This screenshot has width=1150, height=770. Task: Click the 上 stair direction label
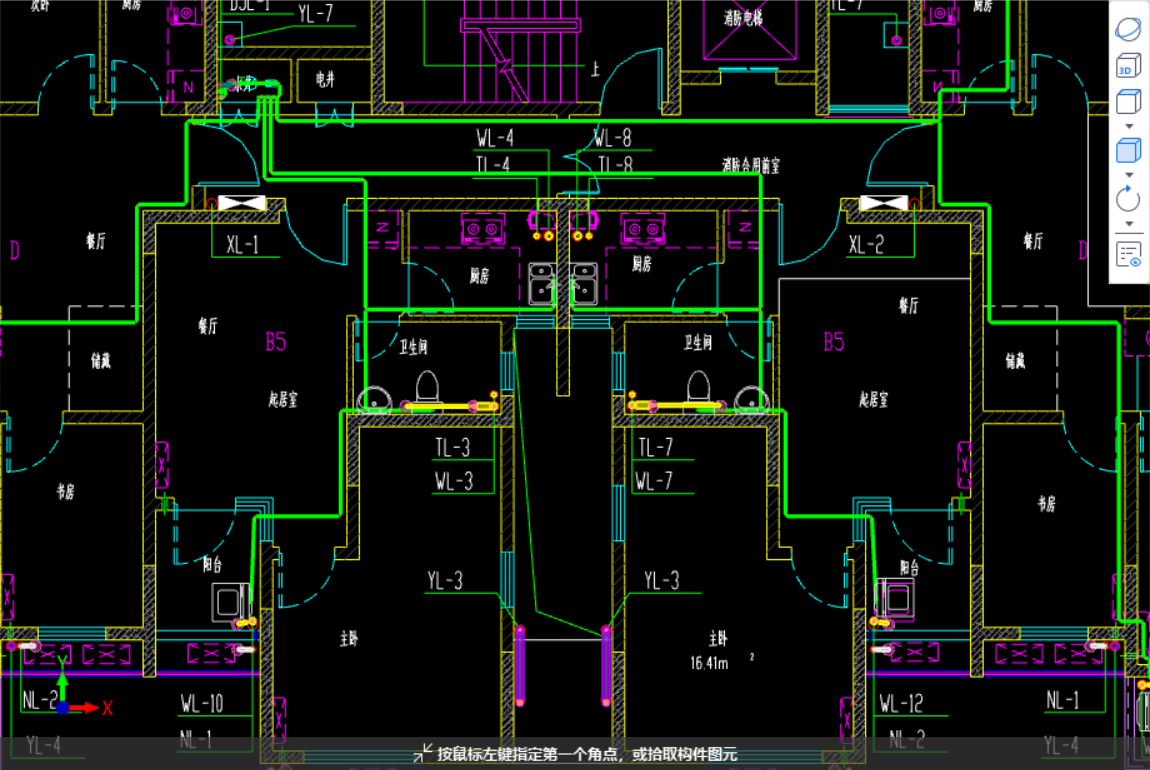595,70
